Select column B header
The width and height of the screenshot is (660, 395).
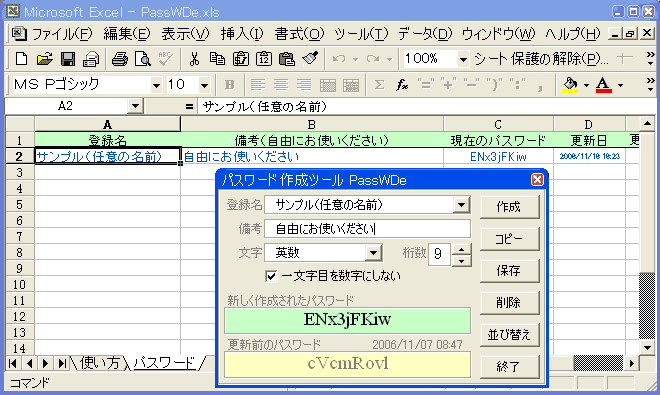pos(311,125)
